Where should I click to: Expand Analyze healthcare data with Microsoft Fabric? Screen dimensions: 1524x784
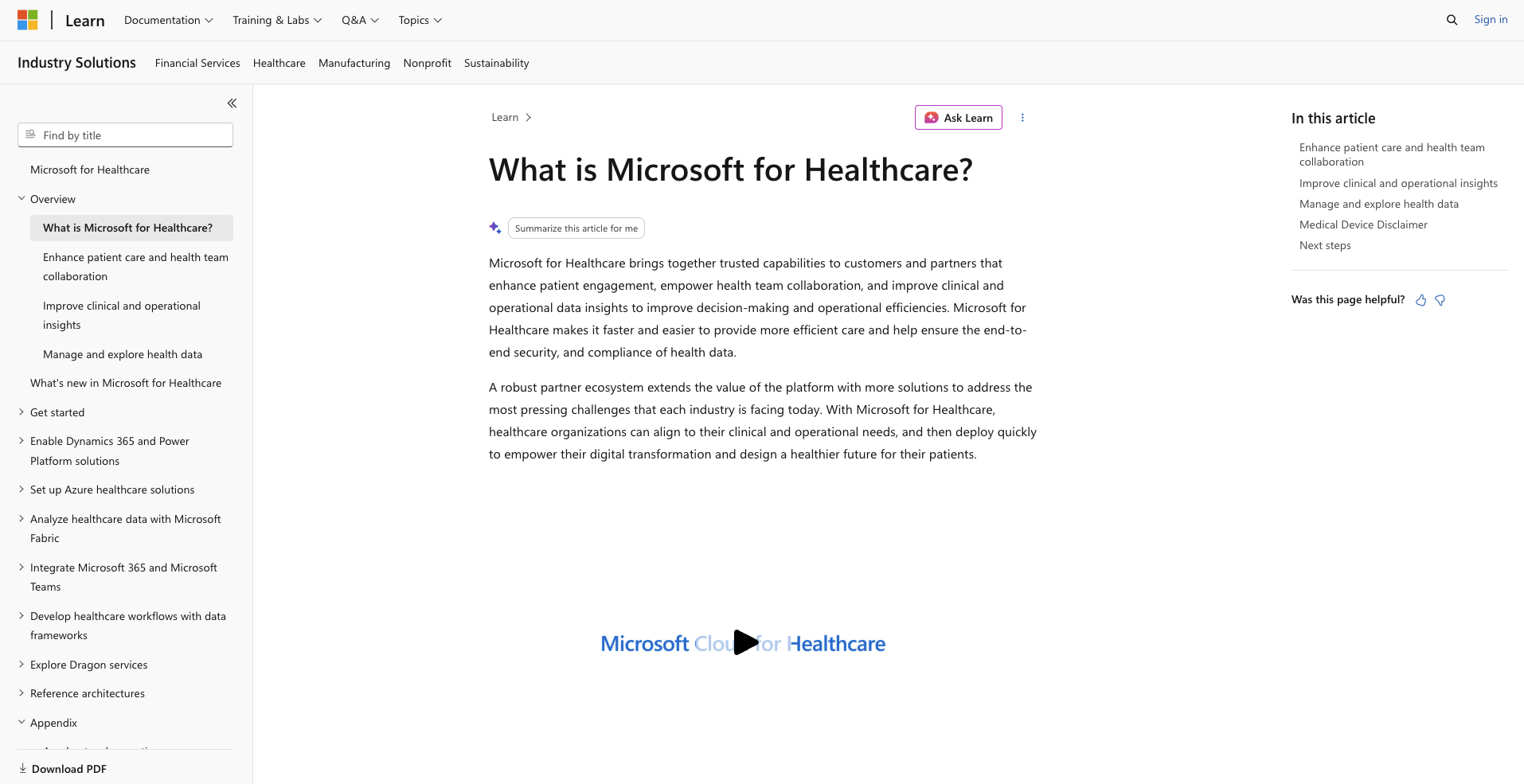[x=21, y=519]
